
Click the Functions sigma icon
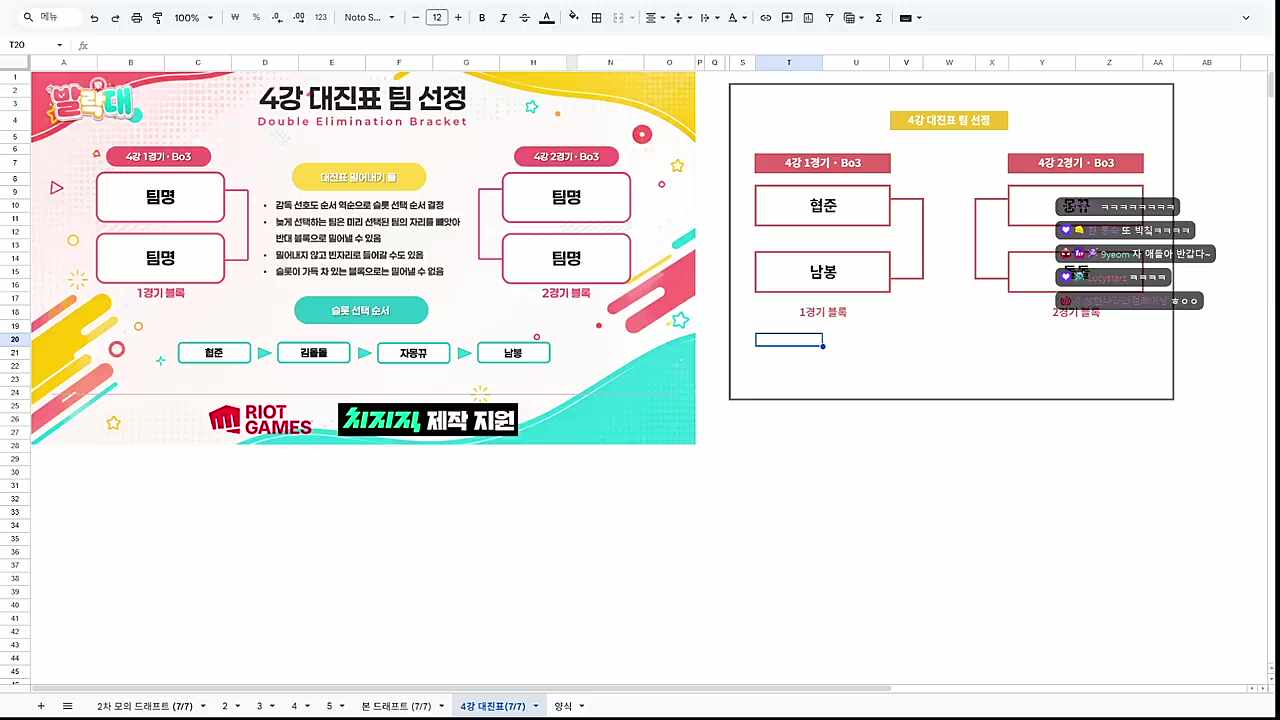(x=878, y=18)
